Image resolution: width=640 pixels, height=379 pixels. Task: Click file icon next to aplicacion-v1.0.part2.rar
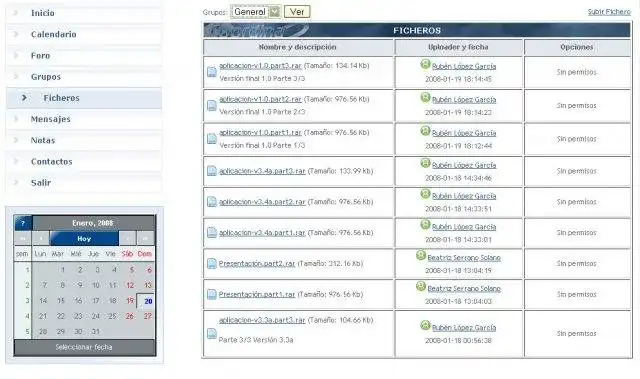tap(211, 105)
